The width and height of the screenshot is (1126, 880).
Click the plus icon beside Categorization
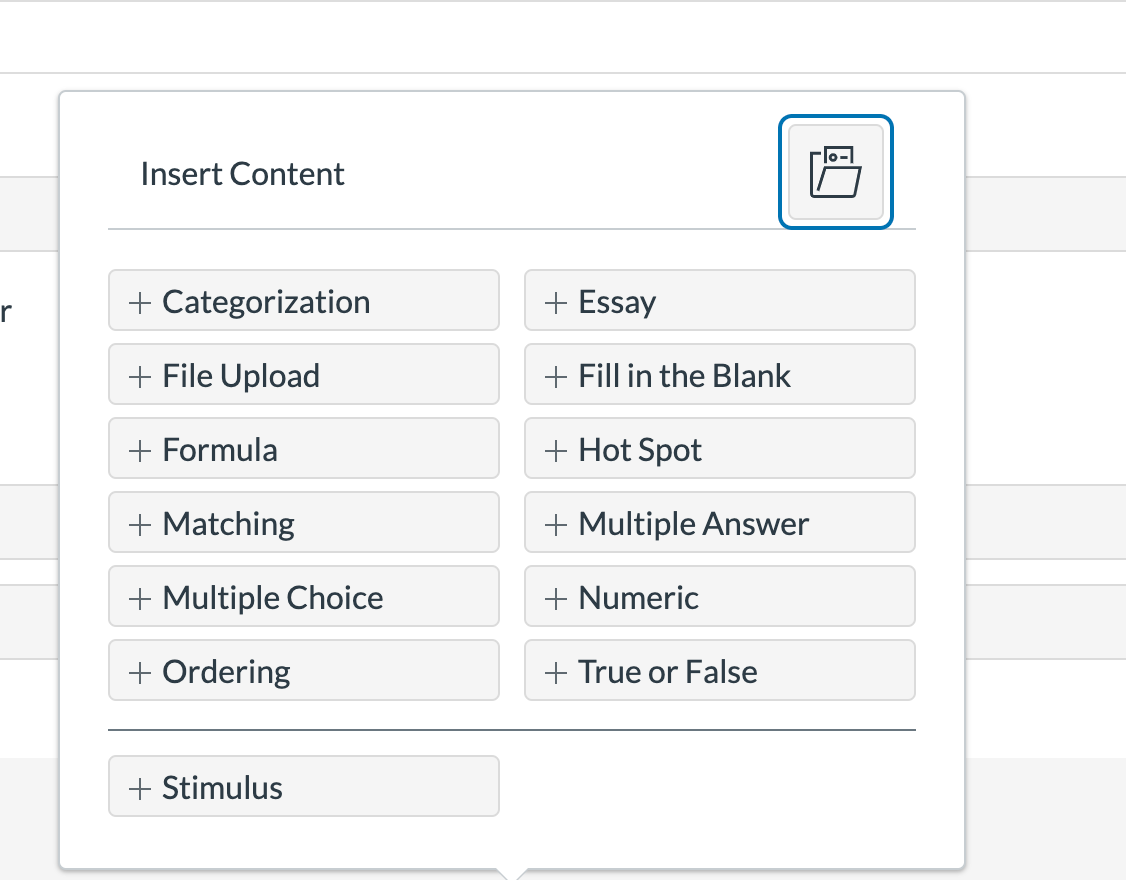140,302
